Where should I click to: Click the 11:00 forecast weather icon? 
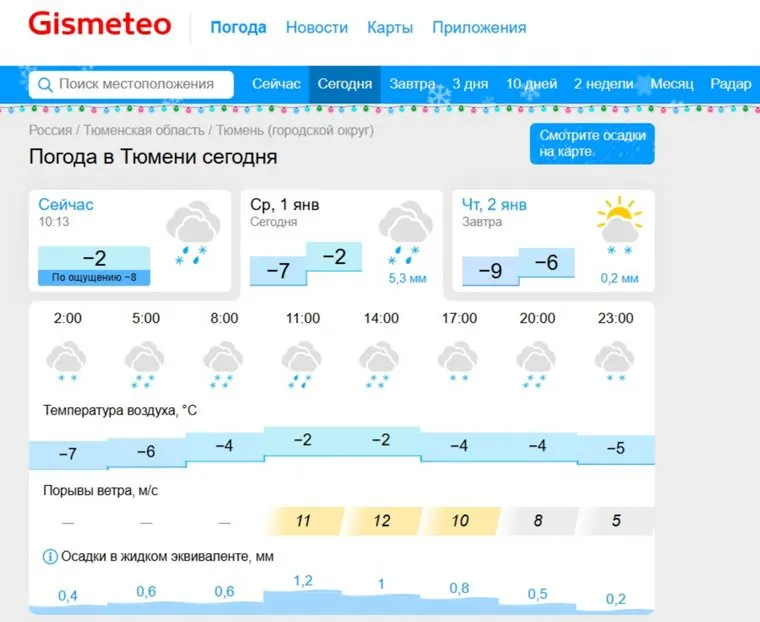(302, 364)
